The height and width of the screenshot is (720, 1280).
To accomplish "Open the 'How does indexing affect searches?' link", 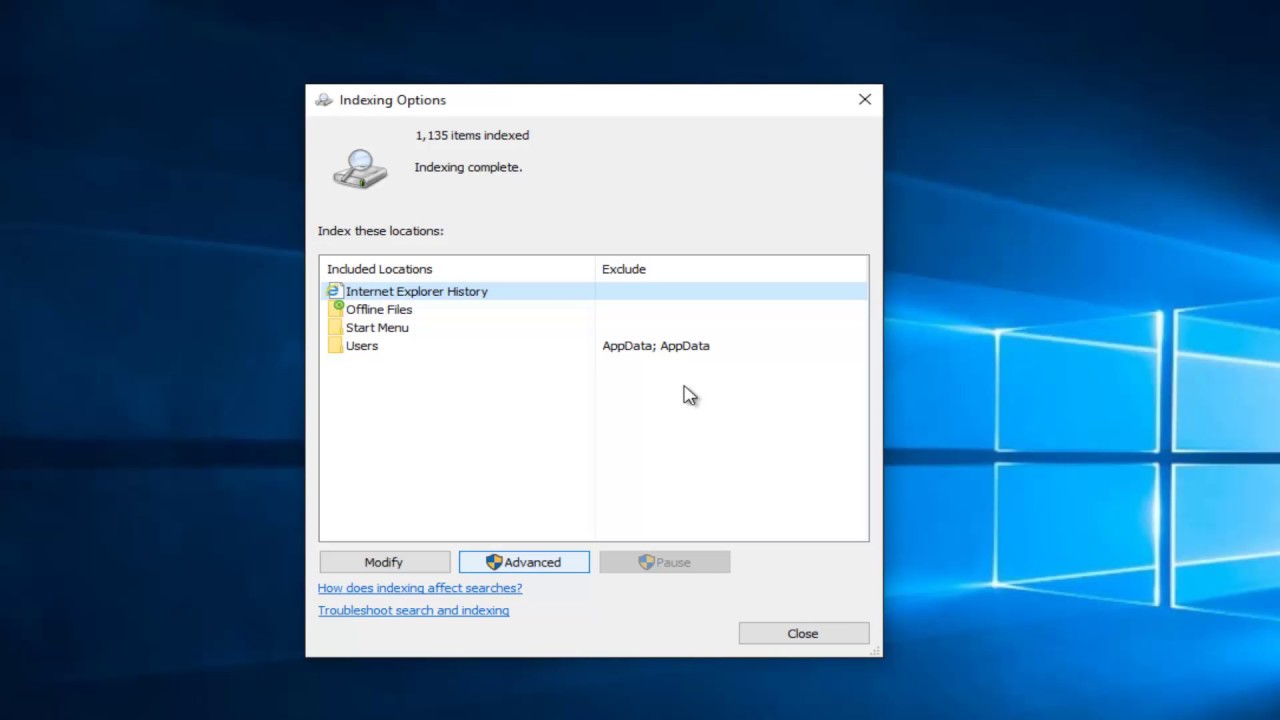I will click(420, 588).
